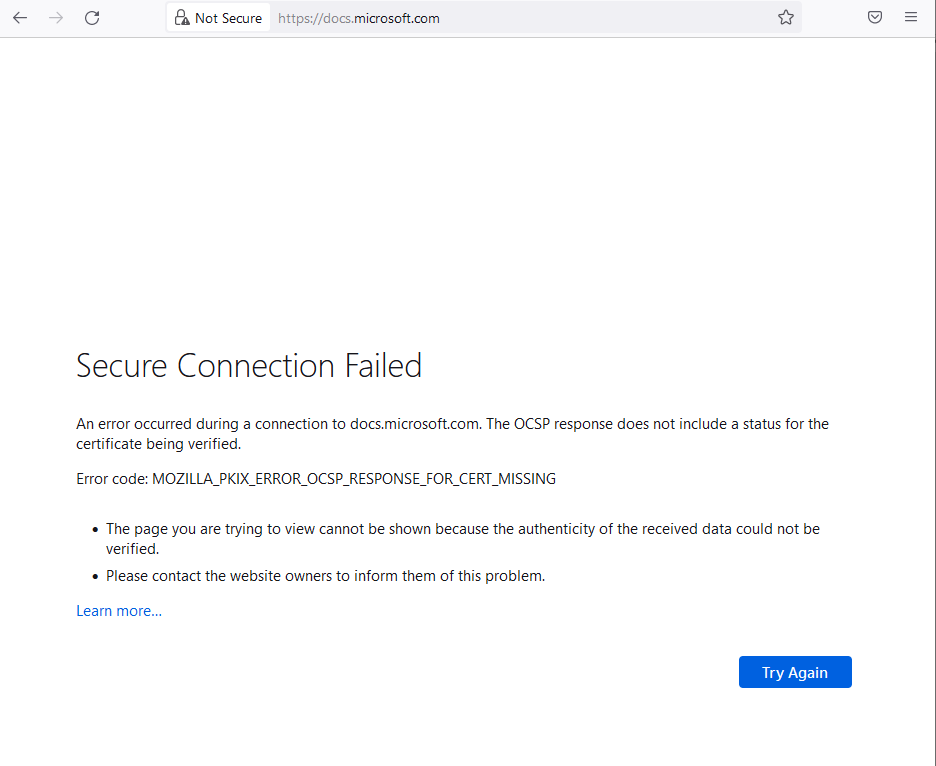Image resolution: width=936 pixels, height=766 pixels.
Task: Navigate forward using the arrow icon
Action: pyautogui.click(x=56, y=17)
